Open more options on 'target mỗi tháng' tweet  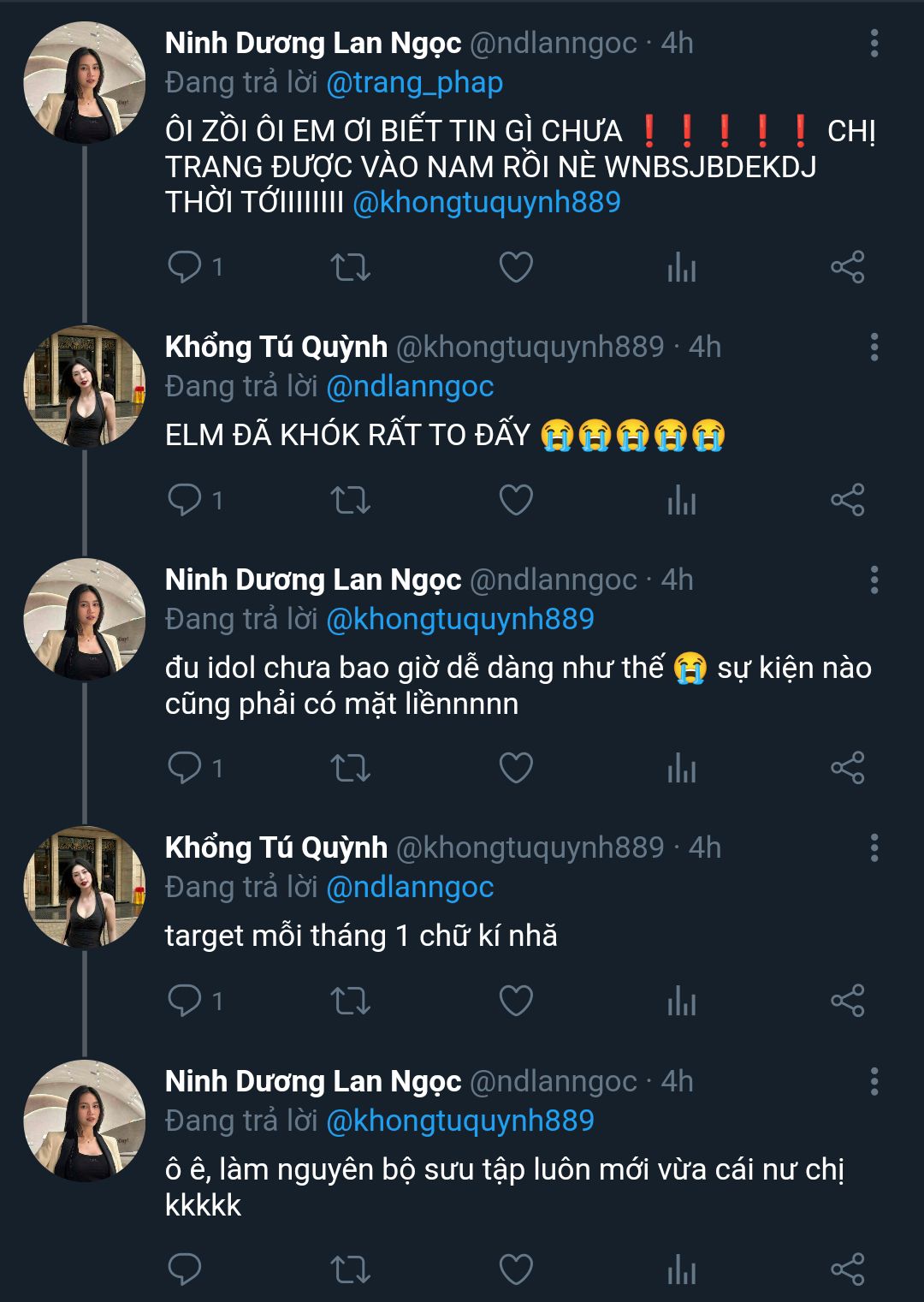point(874,847)
